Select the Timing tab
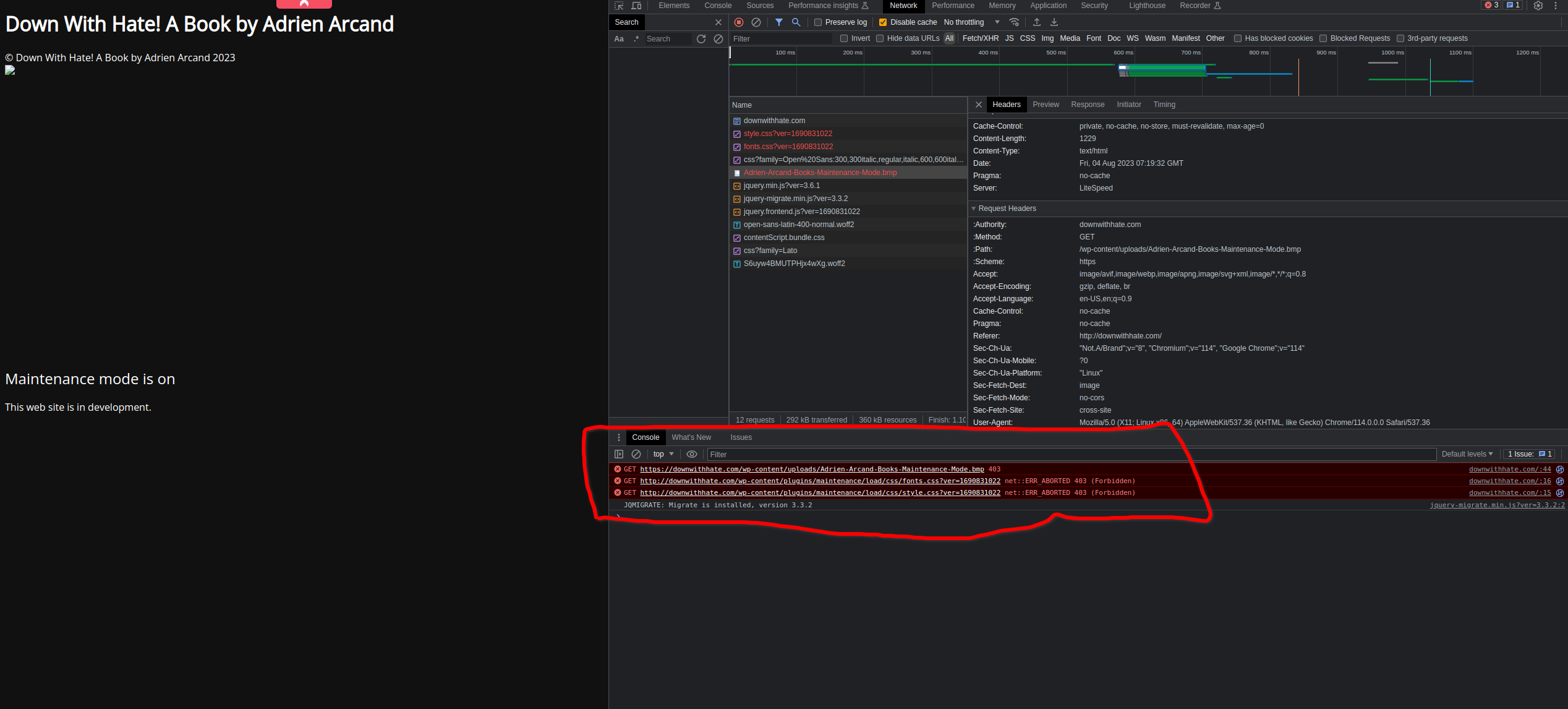 1164,105
